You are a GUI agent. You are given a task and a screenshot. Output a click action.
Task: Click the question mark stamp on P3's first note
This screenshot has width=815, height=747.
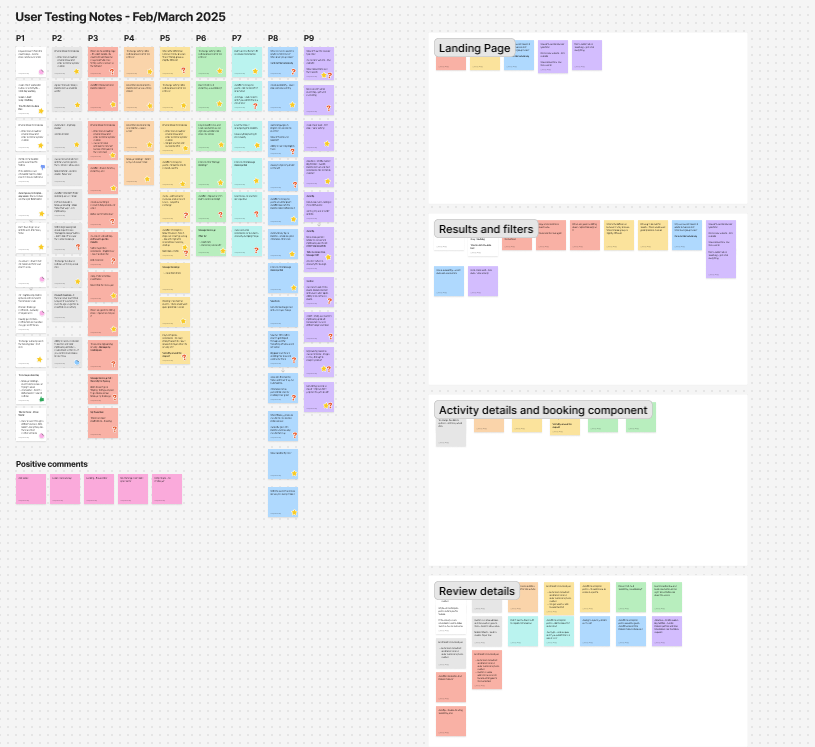click(112, 72)
